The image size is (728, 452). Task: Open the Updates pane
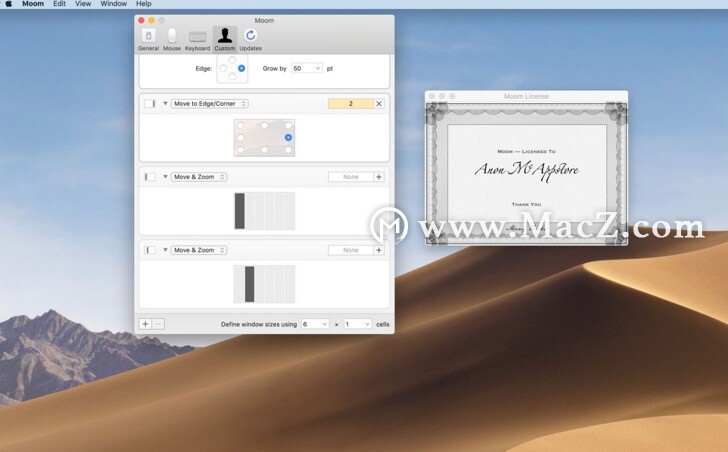pyautogui.click(x=251, y=39)
